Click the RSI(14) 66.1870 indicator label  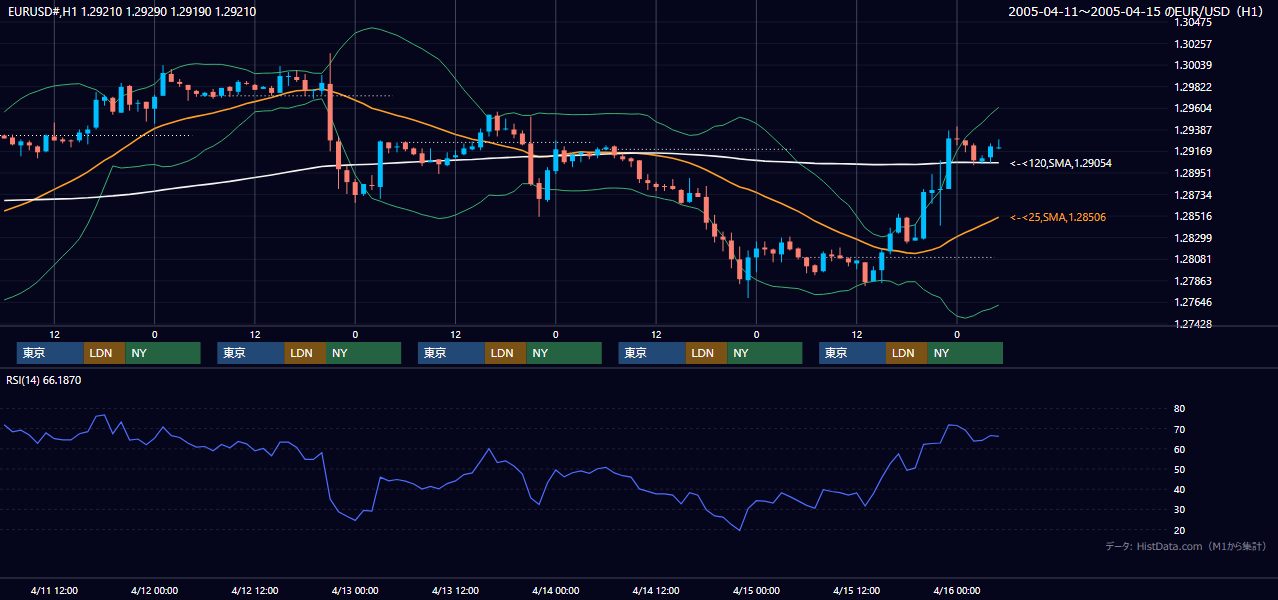pyautogui.click(x=44, y=380)
